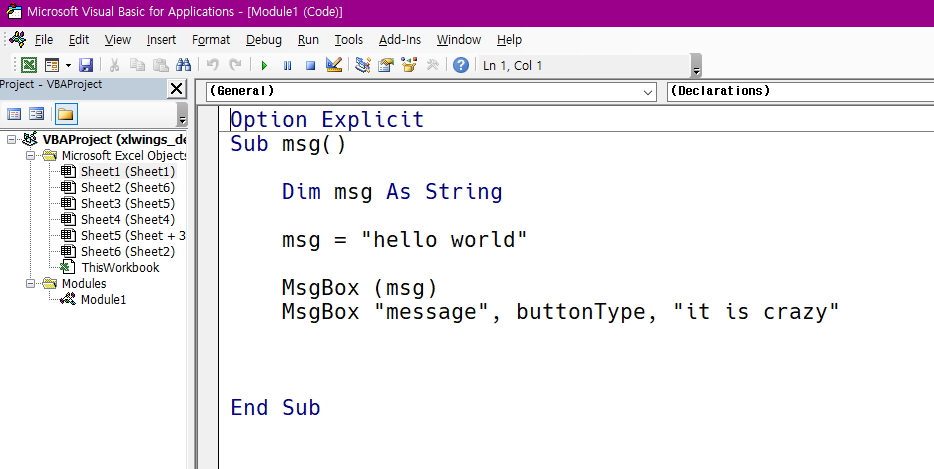
Task: Select VBAProject root node
Action: [114, 139]
